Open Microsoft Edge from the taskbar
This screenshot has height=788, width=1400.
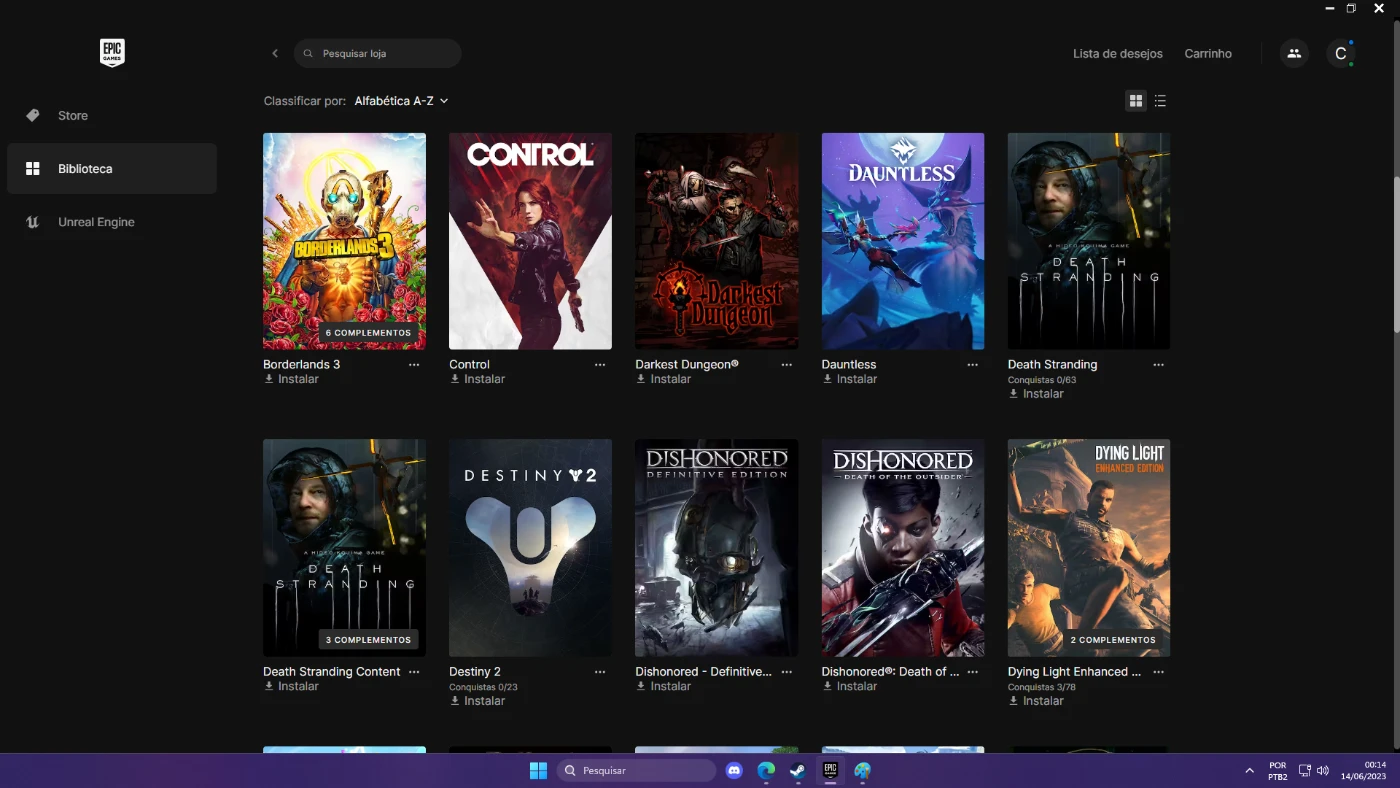point(766,770)
